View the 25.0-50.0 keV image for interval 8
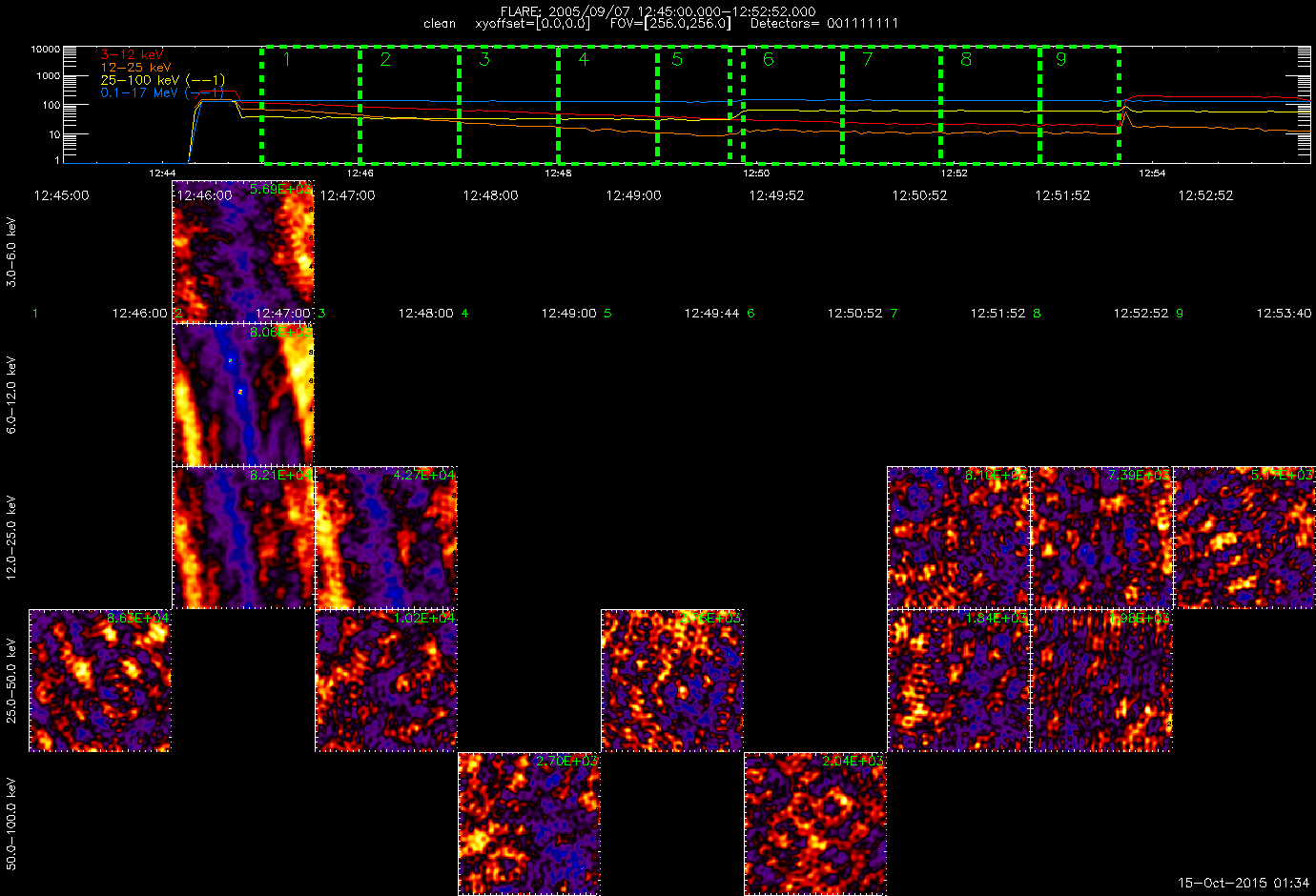 pyautogui.click(x=1101, y=681)
